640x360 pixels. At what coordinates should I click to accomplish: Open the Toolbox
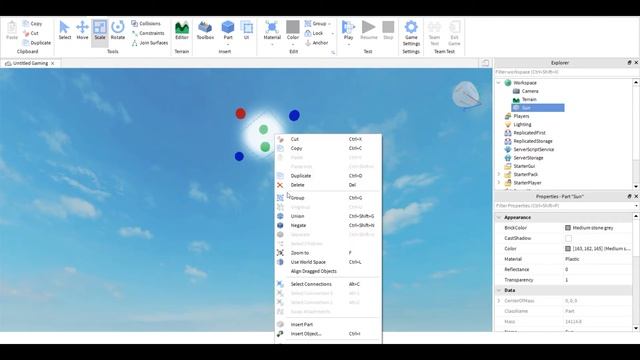(x=205, y=30)
